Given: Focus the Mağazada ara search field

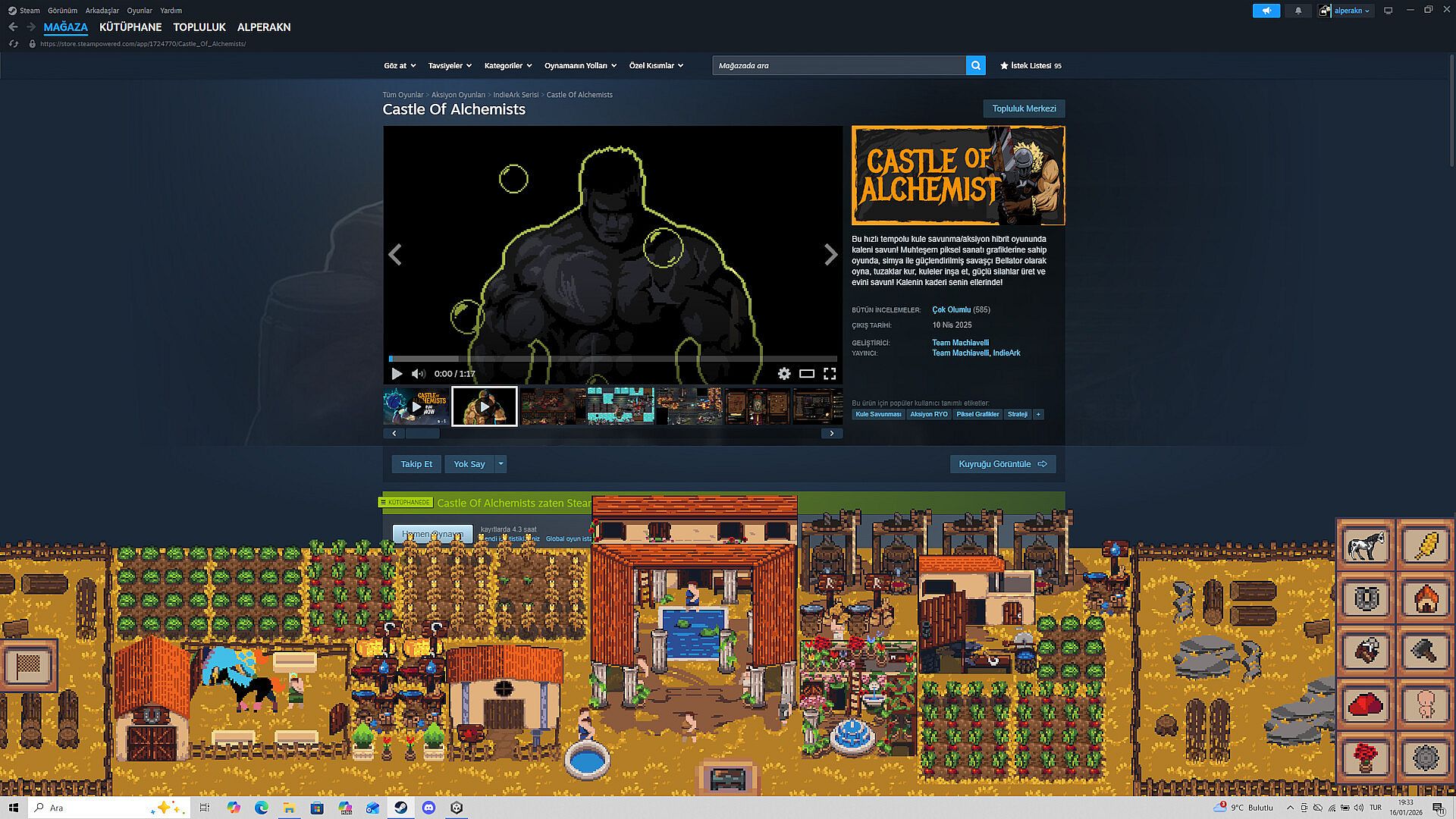Looking at the screenshot, I should click(x=839, y=65).
